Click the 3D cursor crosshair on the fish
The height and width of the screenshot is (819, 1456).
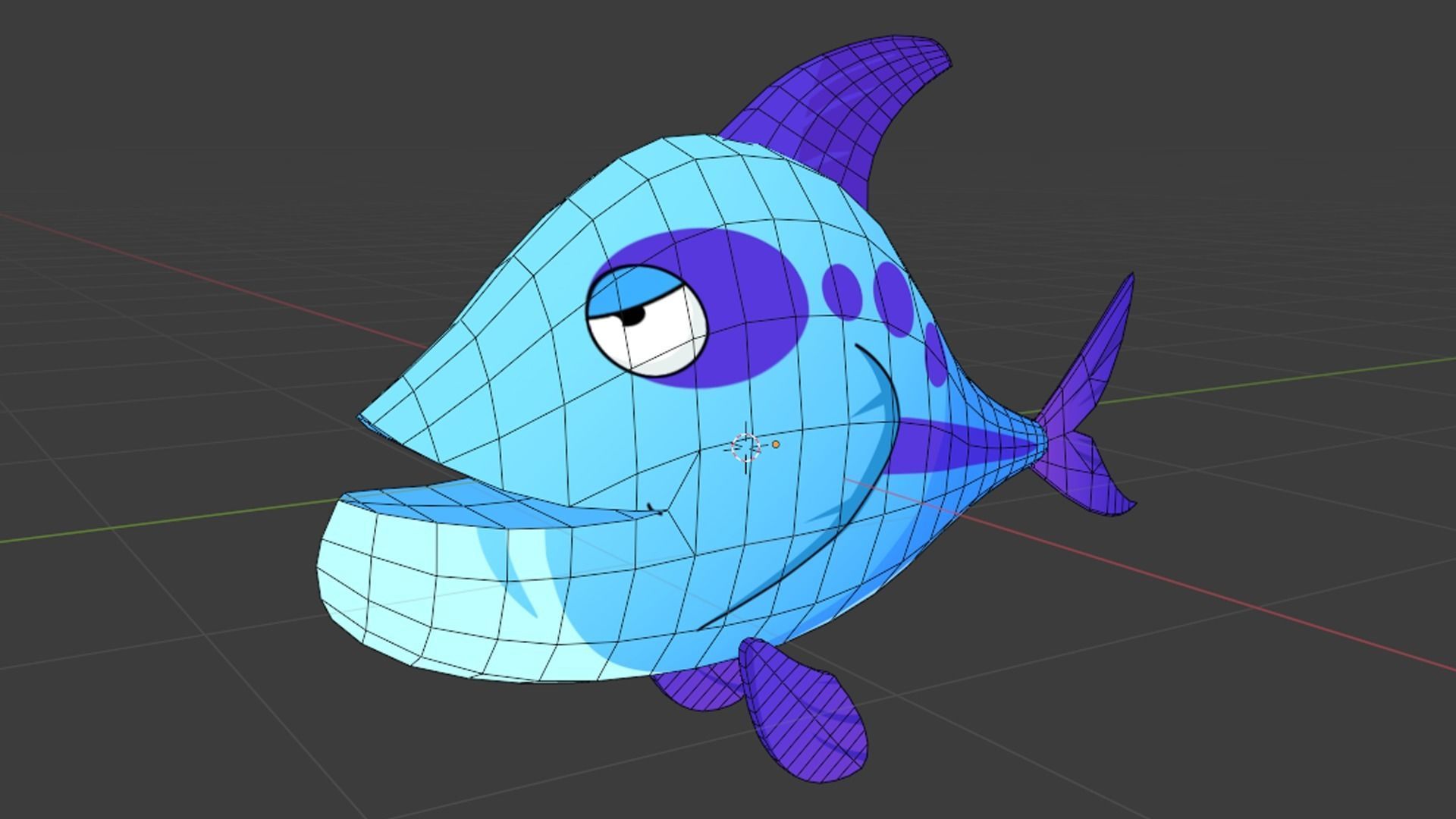point(746,447)
